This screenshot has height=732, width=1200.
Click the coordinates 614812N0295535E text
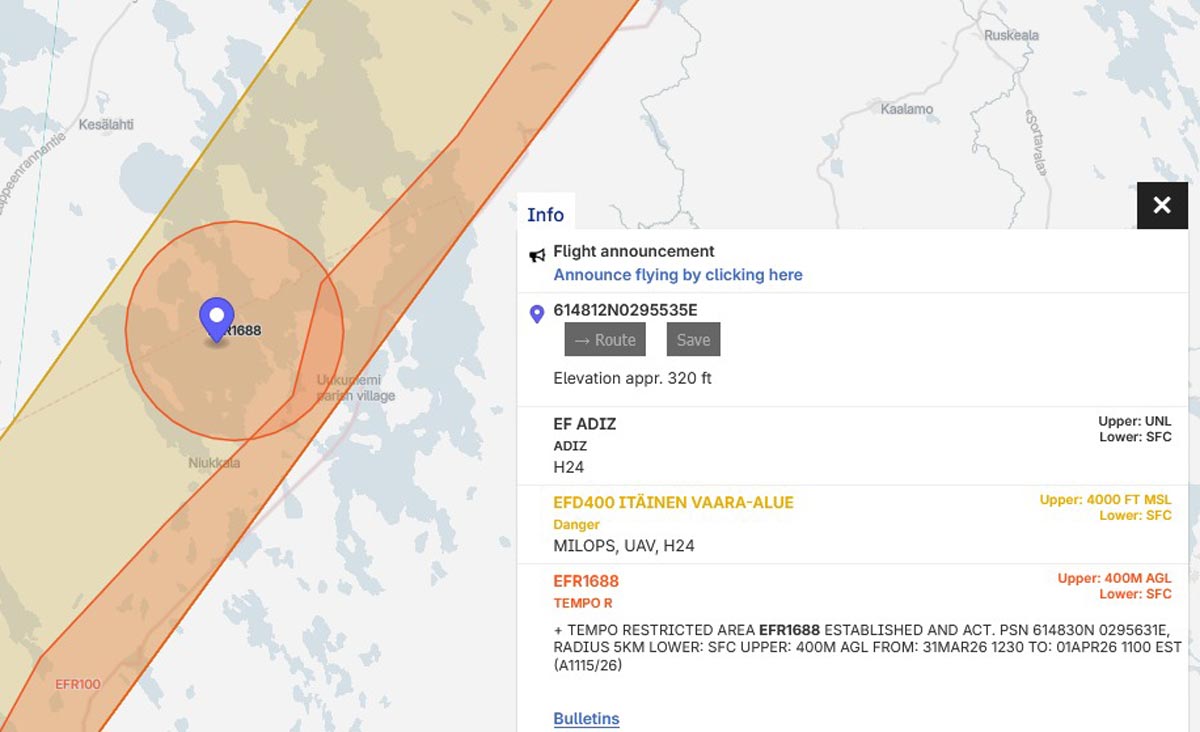pyautogui.click(x=625, y=310)
